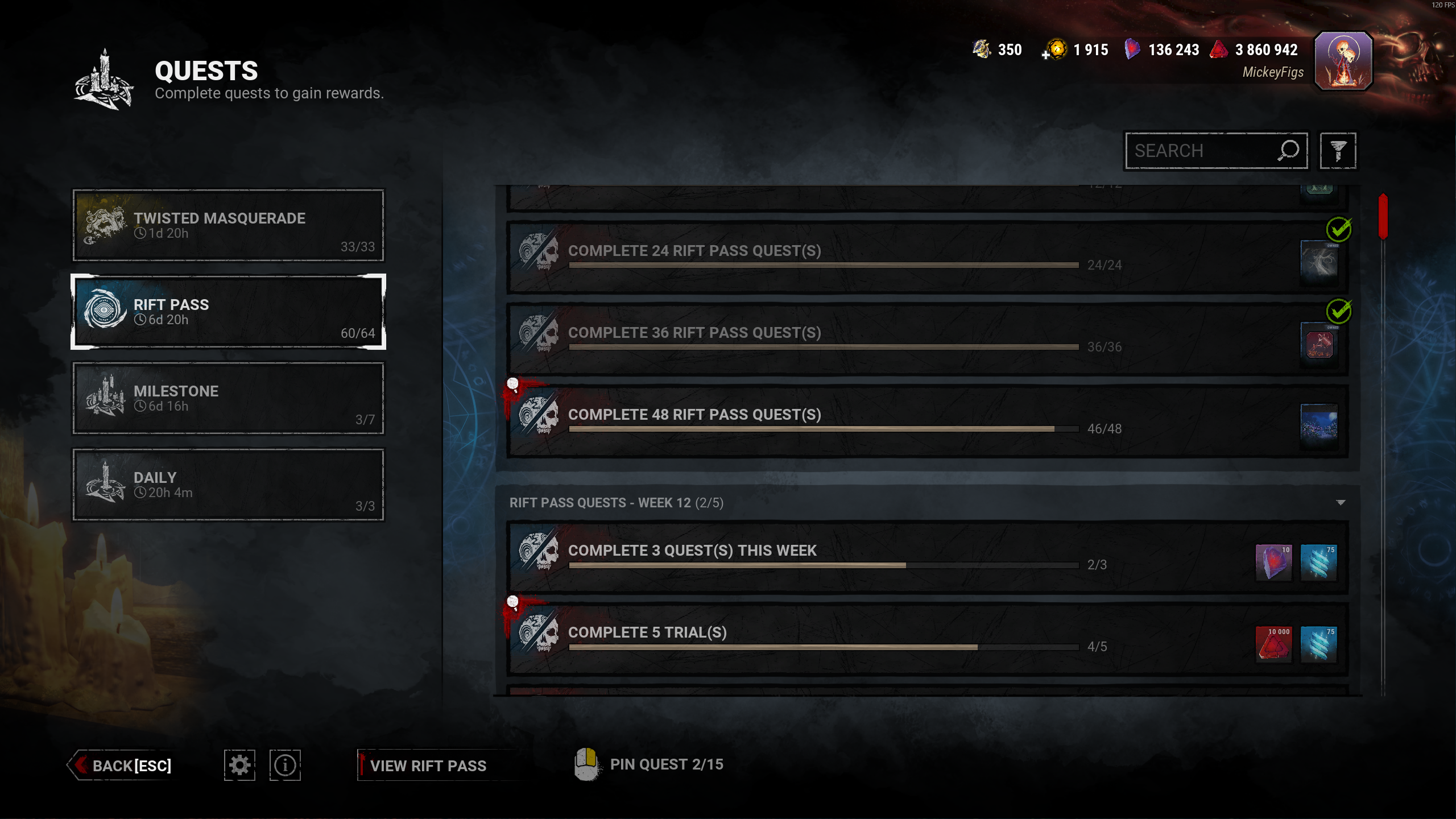
Task: Click the Back button
Action: click(x=121, y=766)
